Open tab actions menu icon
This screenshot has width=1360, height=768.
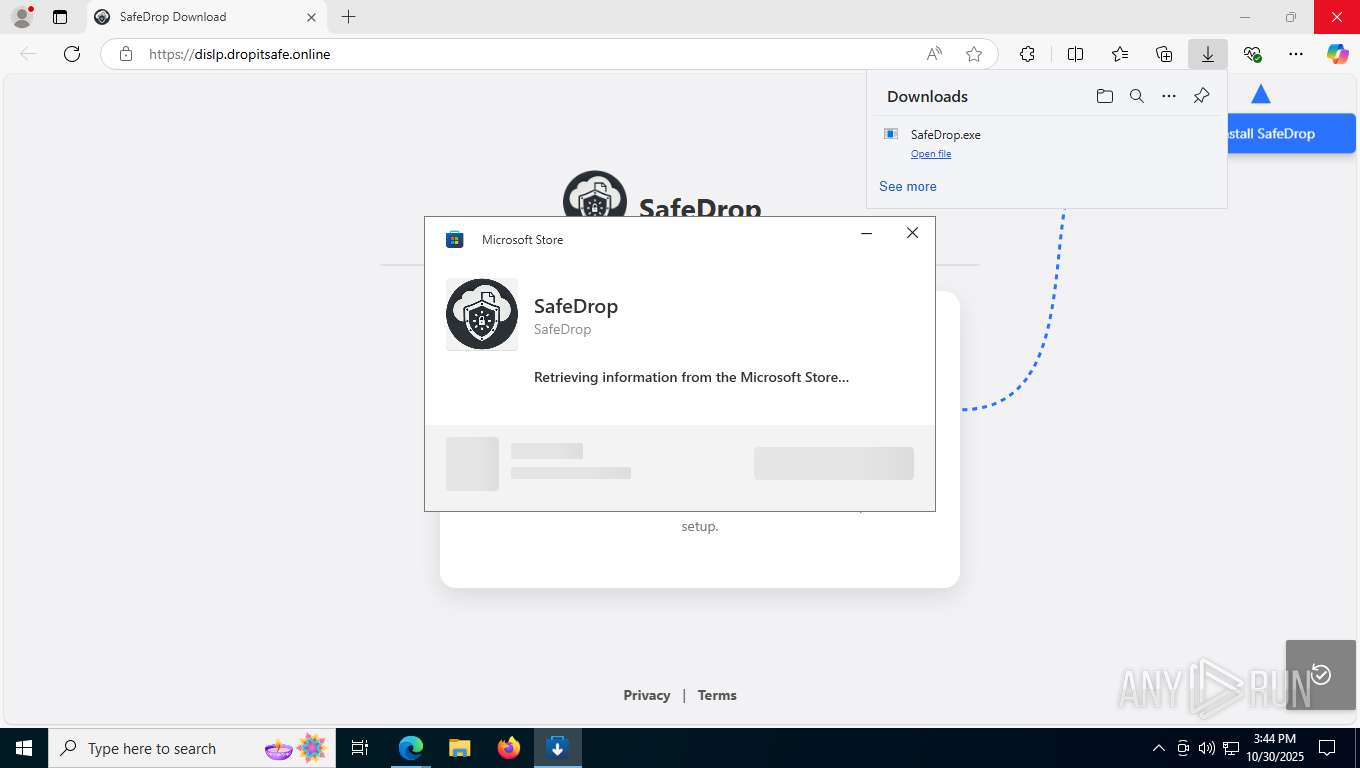coord(60,17)
